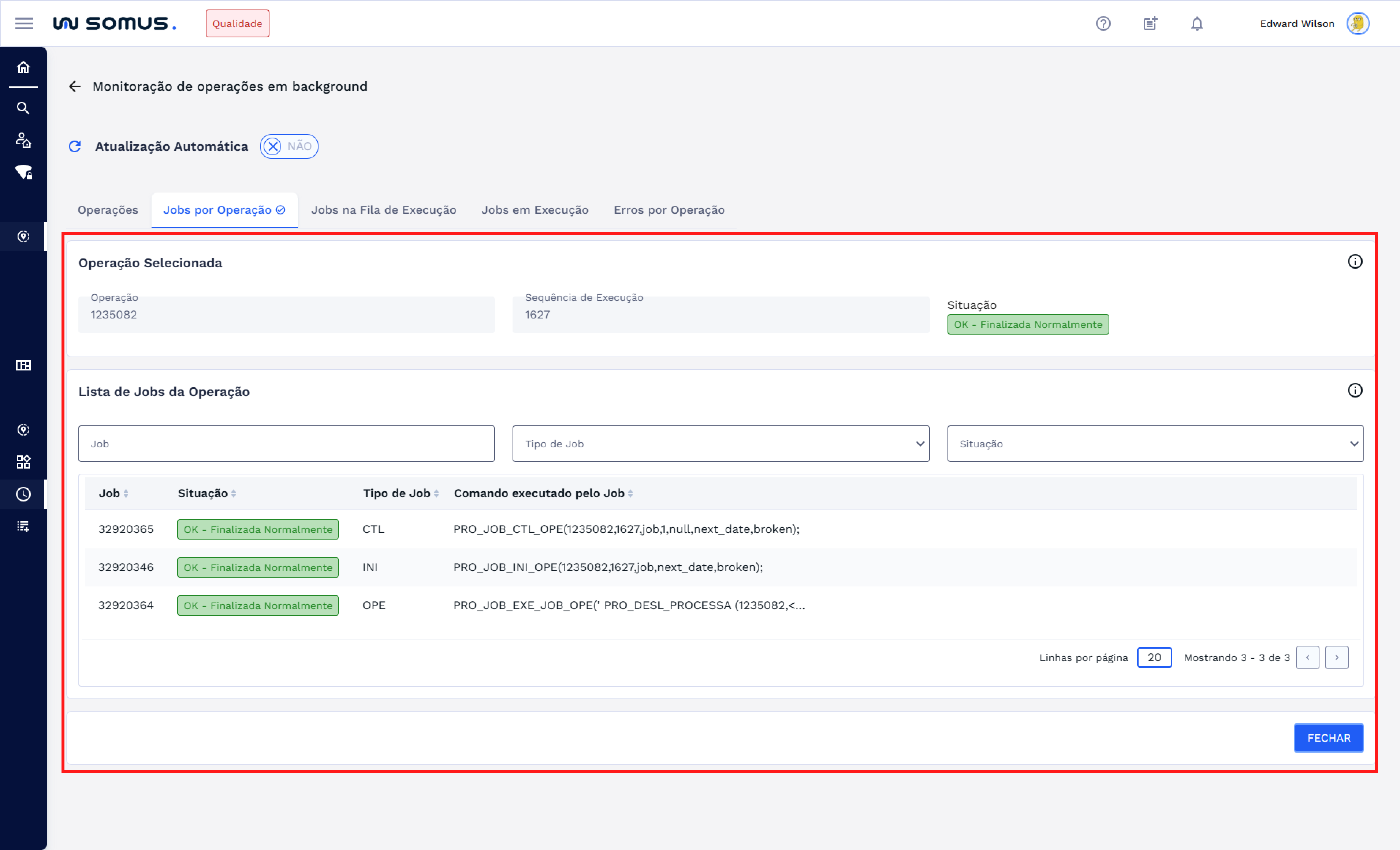Switch to the Operações tab
The width and height of the screenshot is (1400, 850).
(x=108, y=210)
